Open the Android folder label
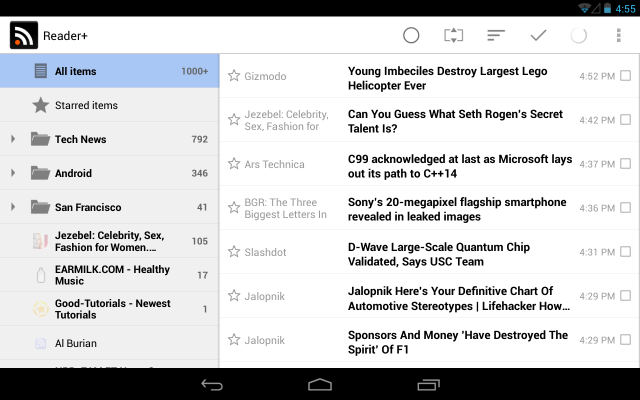Viewport: 640px width, 400px height. click(73, 173)
